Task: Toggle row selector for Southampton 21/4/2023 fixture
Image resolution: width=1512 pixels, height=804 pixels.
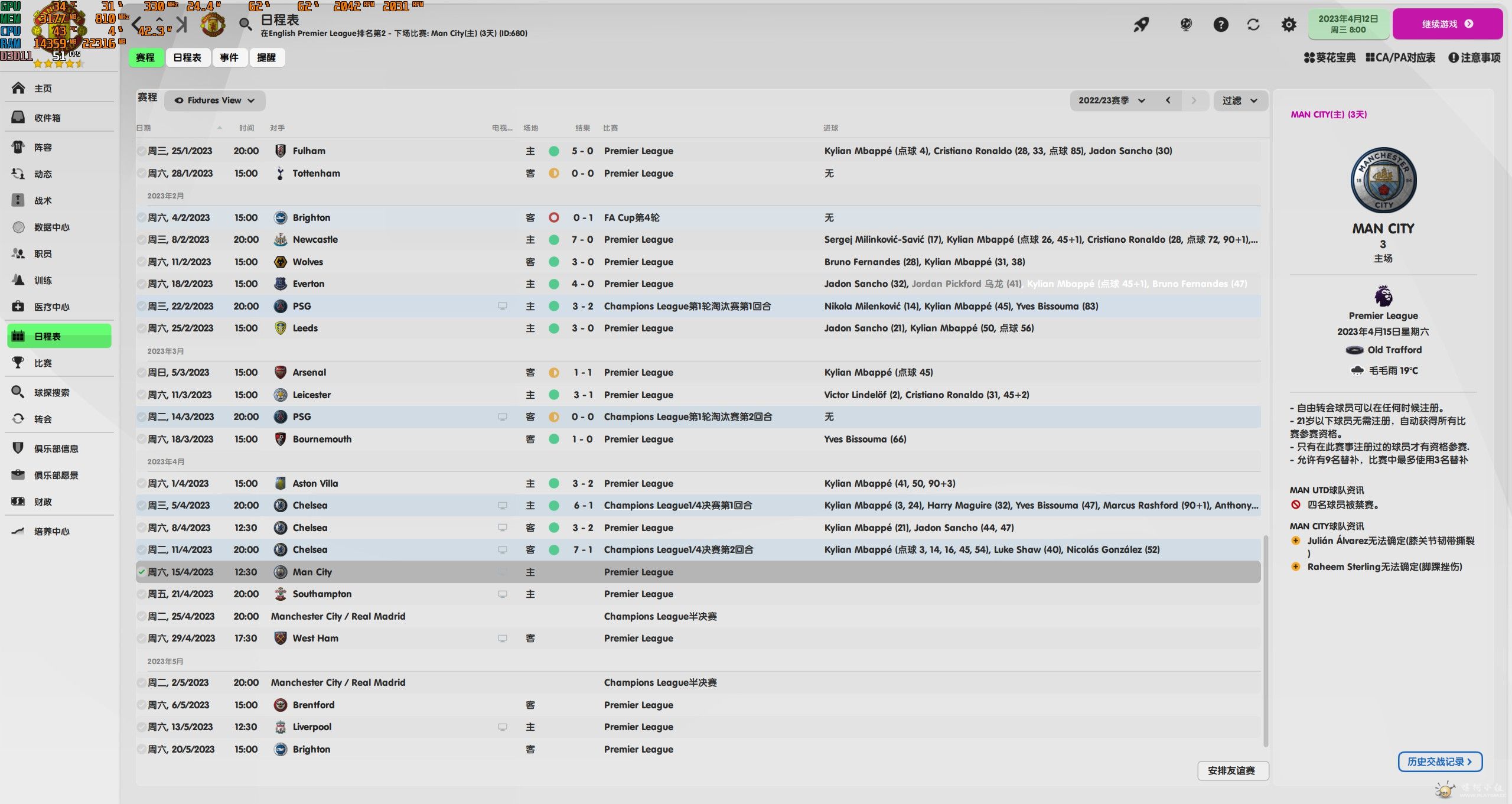Action: [142, 594]
